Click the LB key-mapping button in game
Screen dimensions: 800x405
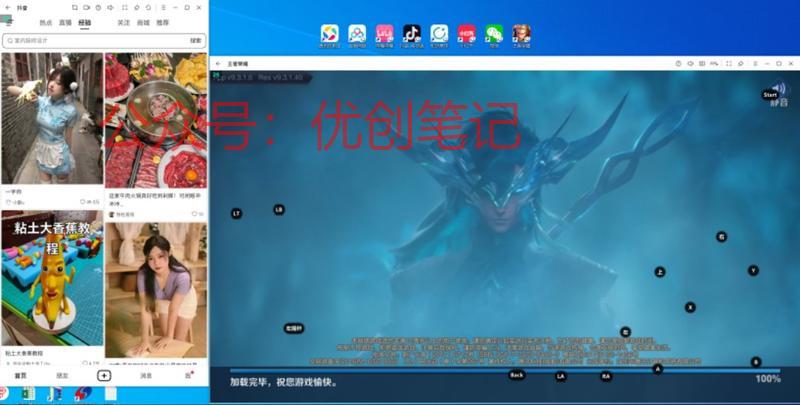(x=279, y=209)
